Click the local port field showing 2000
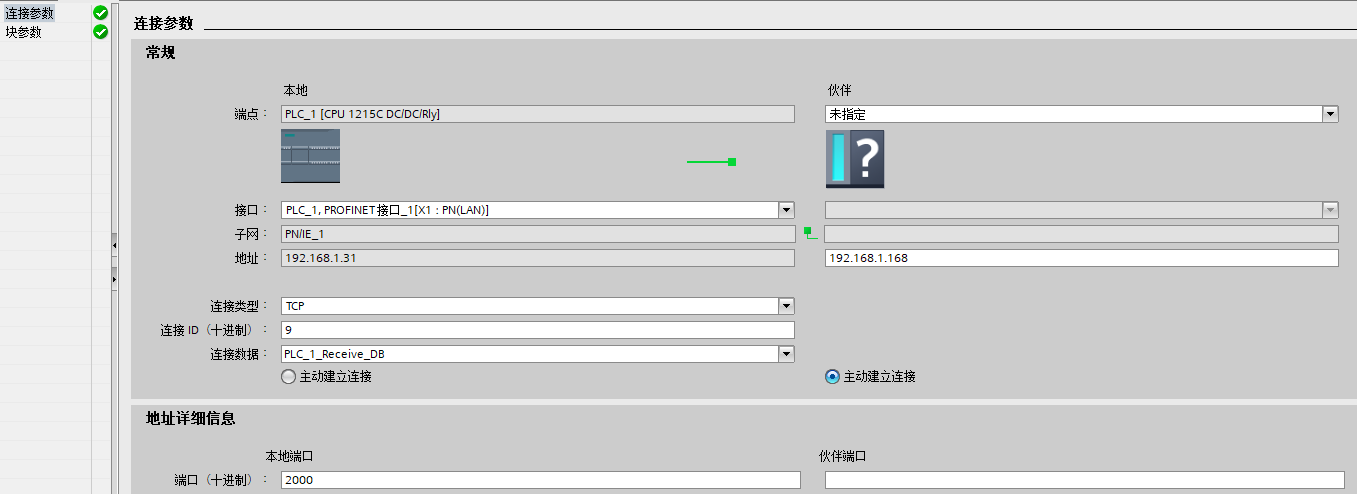Viewport: 1357px width, 494px height. (x=541, y=480)
